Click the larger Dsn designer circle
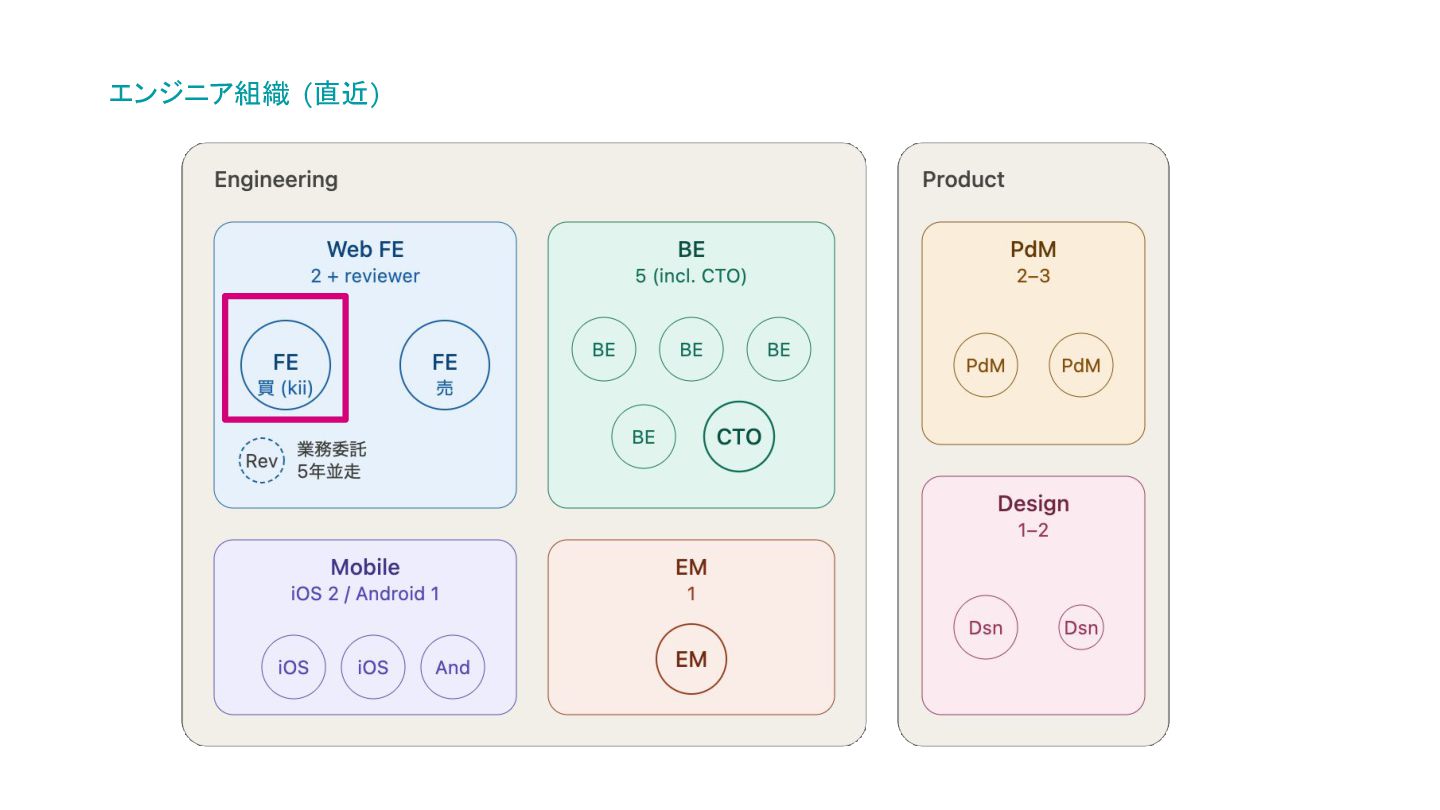The width and height of the screenshot is (1440, 810). click(x=985, y=628)
